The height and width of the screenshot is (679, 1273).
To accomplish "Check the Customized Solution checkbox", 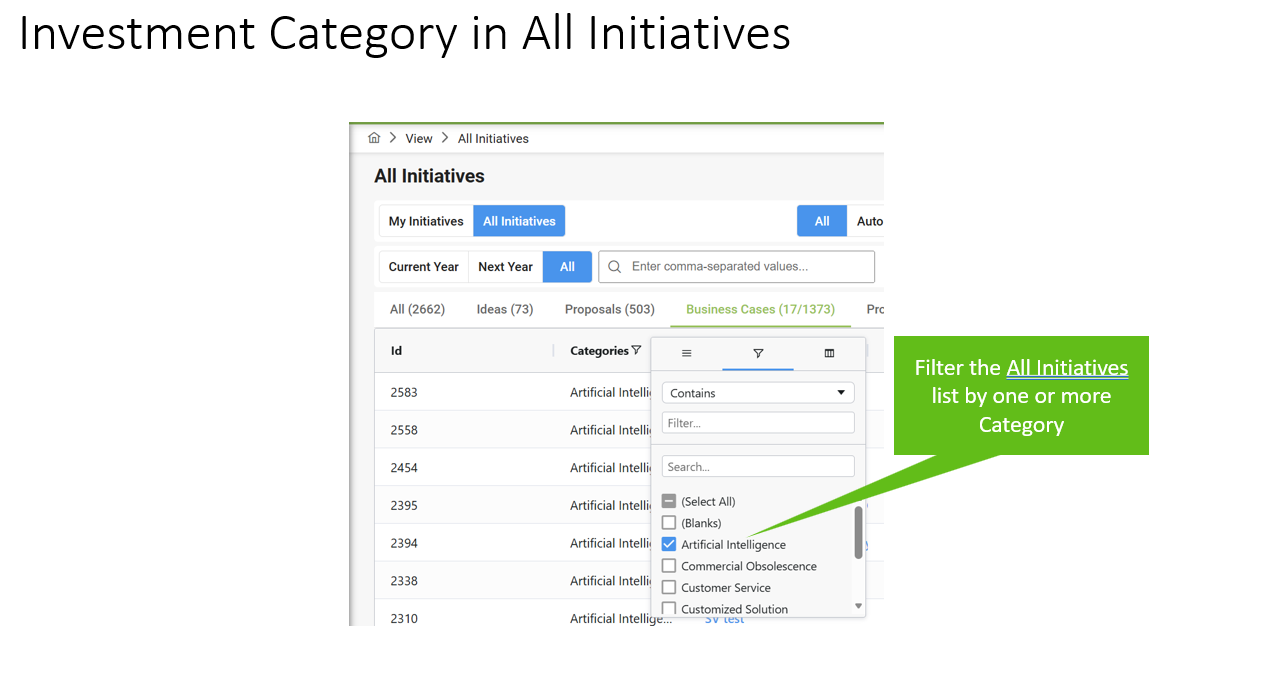I will (x=669, y=608).
